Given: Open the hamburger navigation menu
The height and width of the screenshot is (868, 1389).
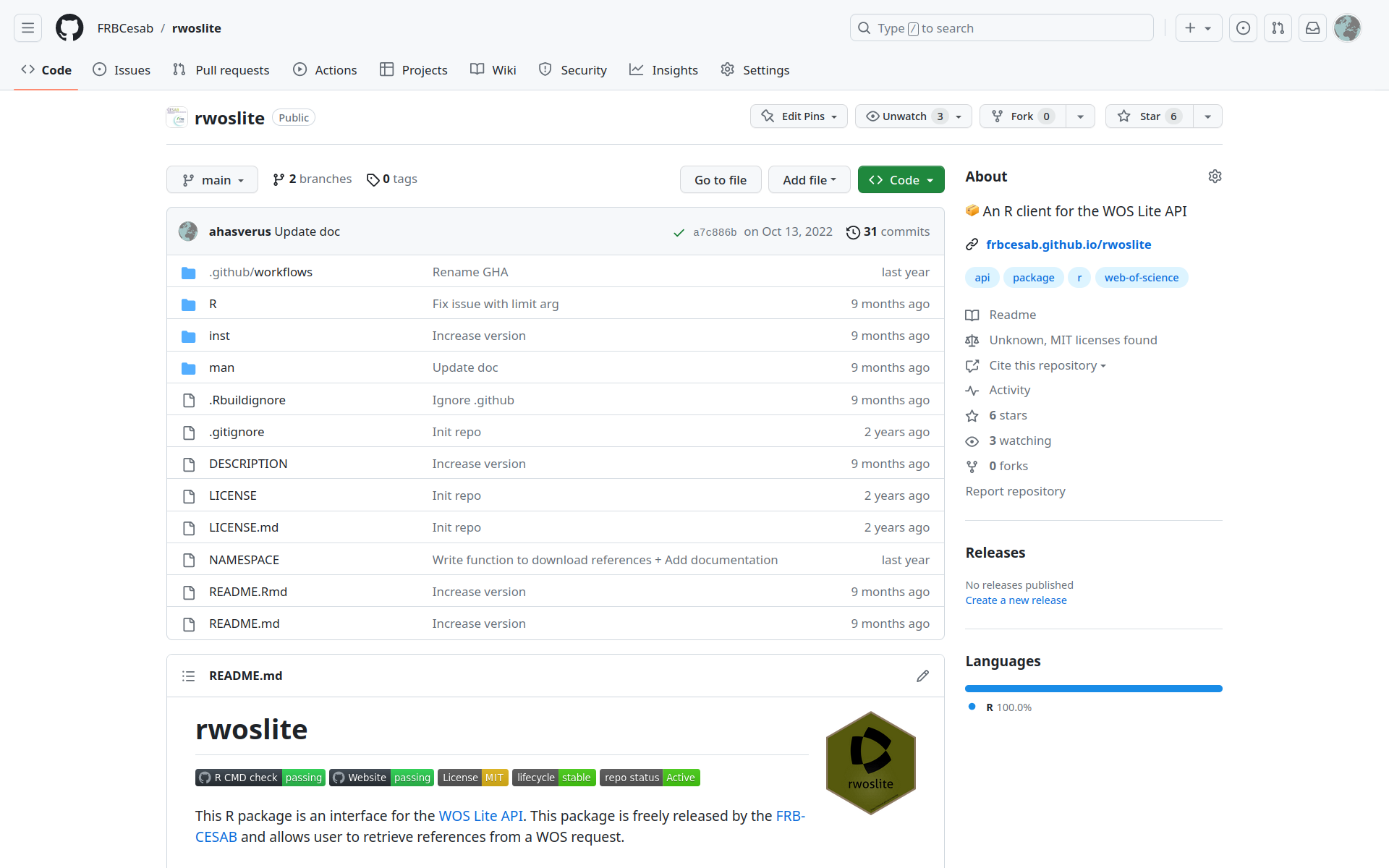Looking at the screenshot, I should click(x=27, y=28).
